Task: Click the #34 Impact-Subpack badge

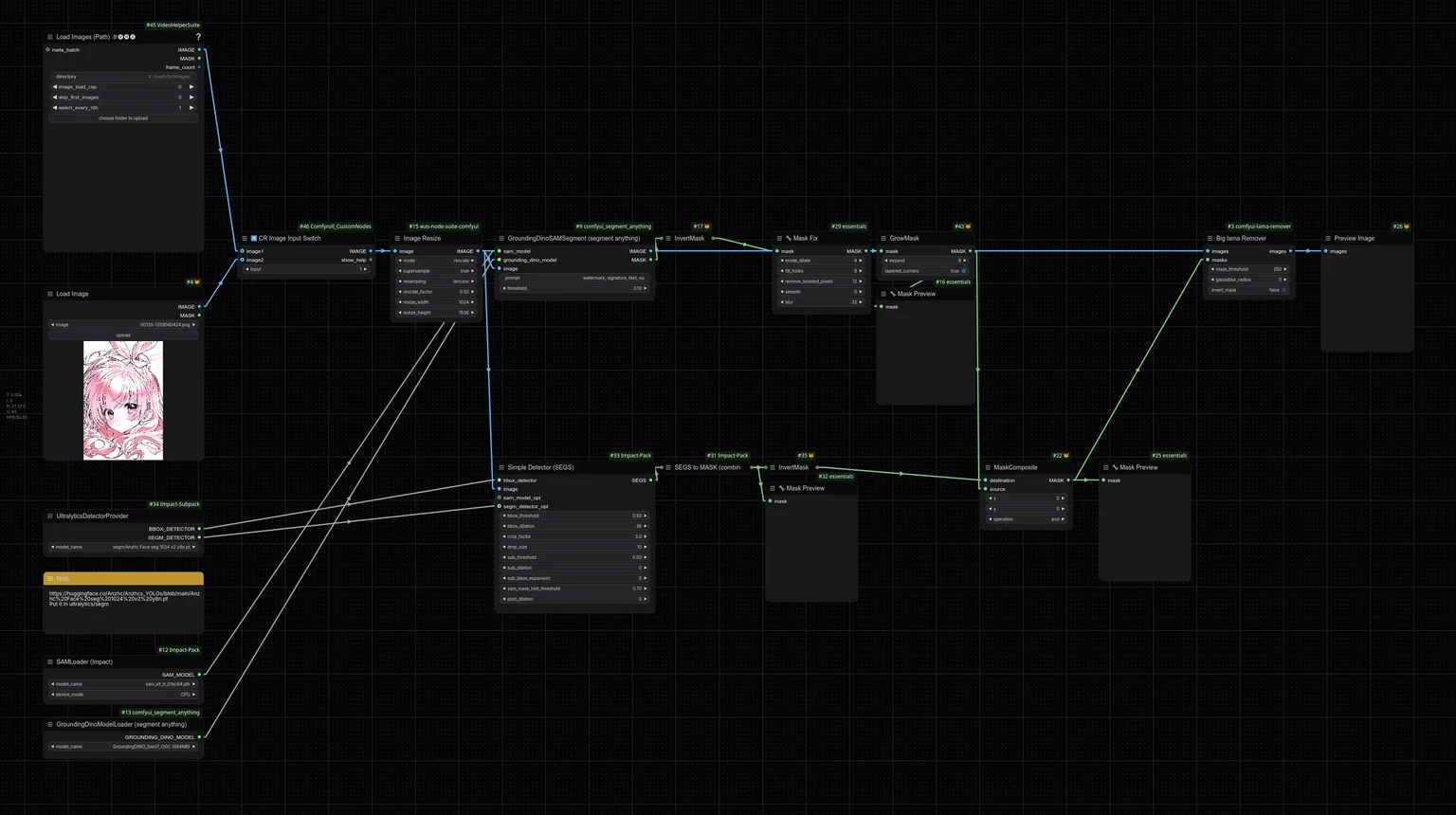Action: [174, 505]
